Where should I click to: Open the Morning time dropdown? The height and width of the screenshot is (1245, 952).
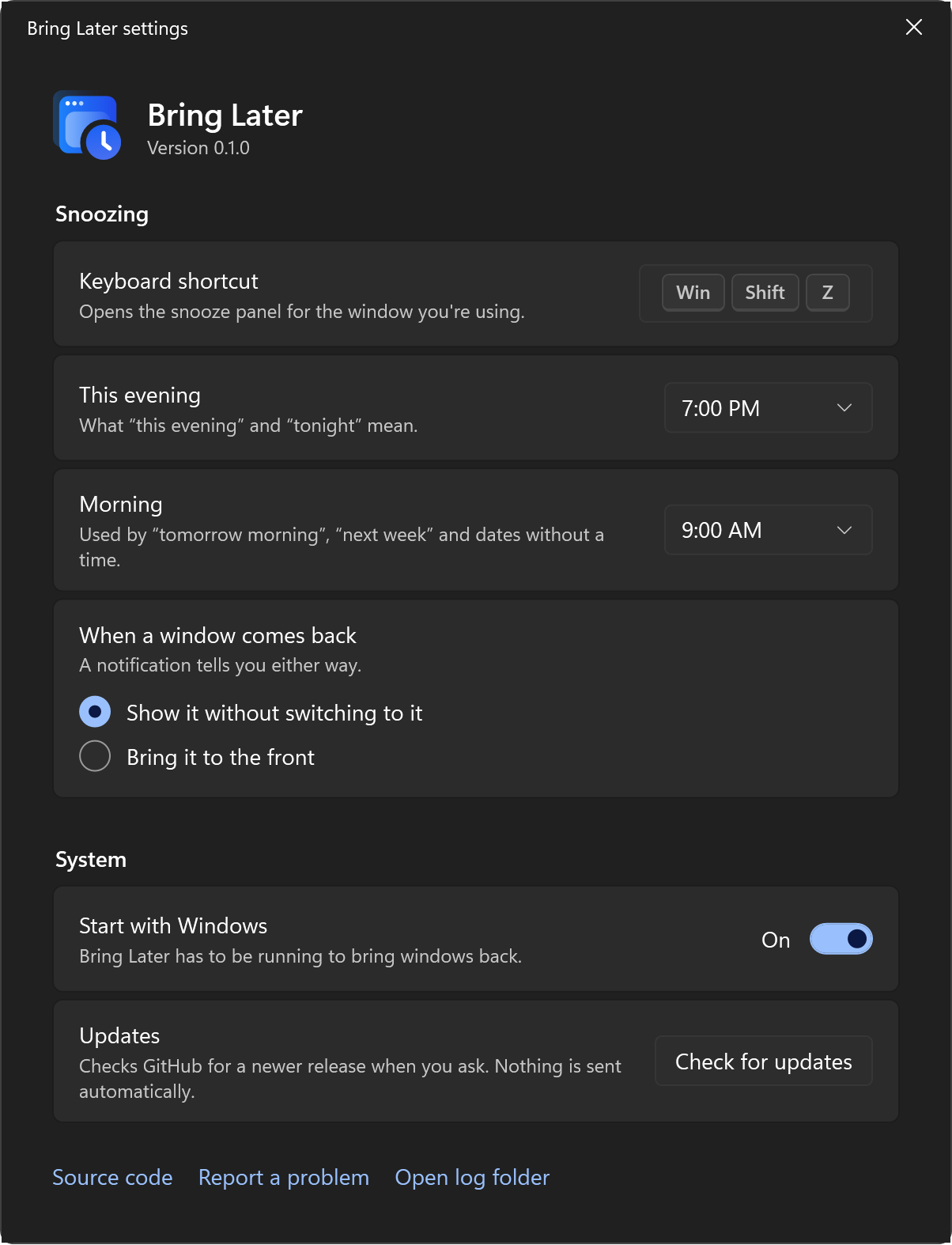pos(768,530)
